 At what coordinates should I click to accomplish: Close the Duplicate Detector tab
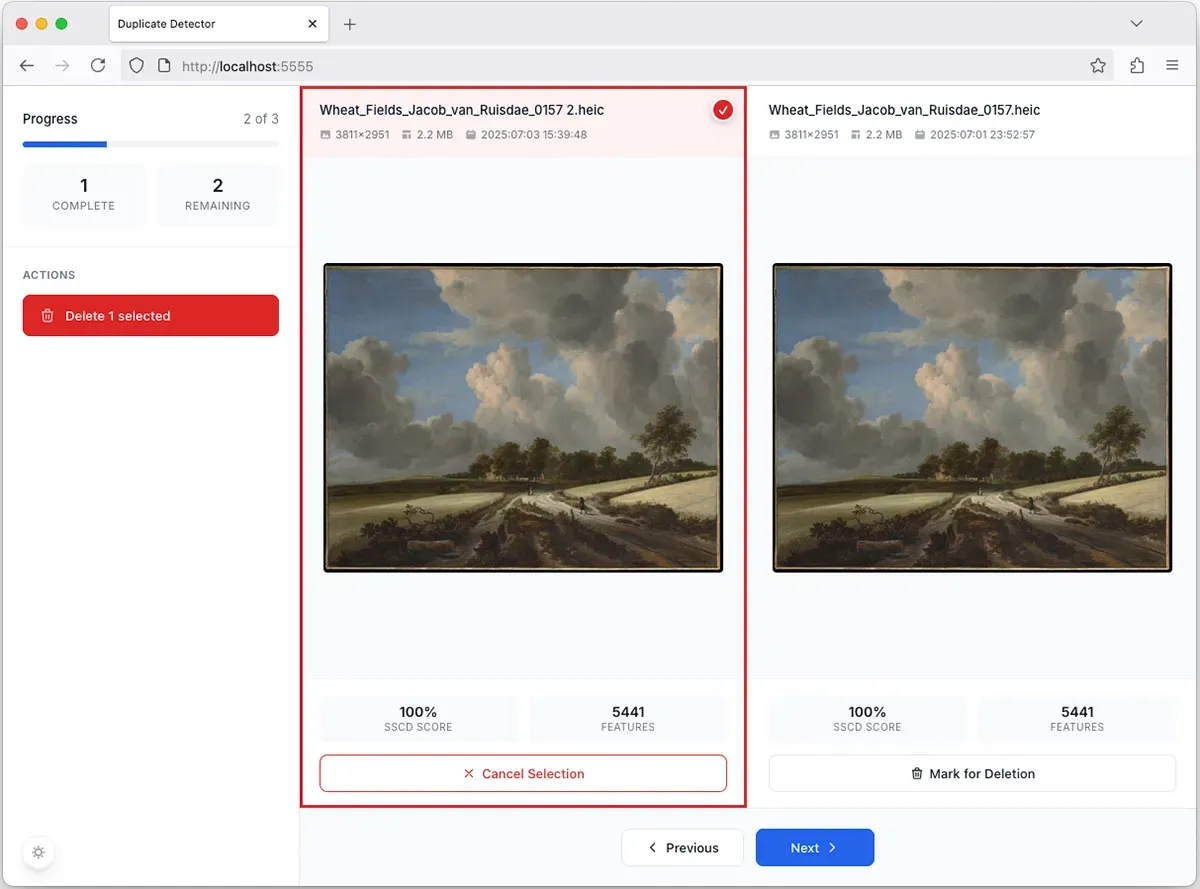(313, 24)
